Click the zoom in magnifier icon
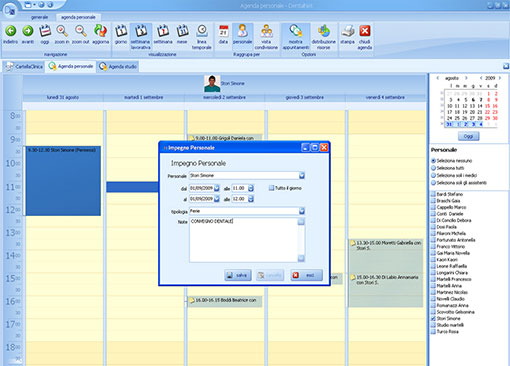Viewport: 510px width, 366px height. [62, 31]
